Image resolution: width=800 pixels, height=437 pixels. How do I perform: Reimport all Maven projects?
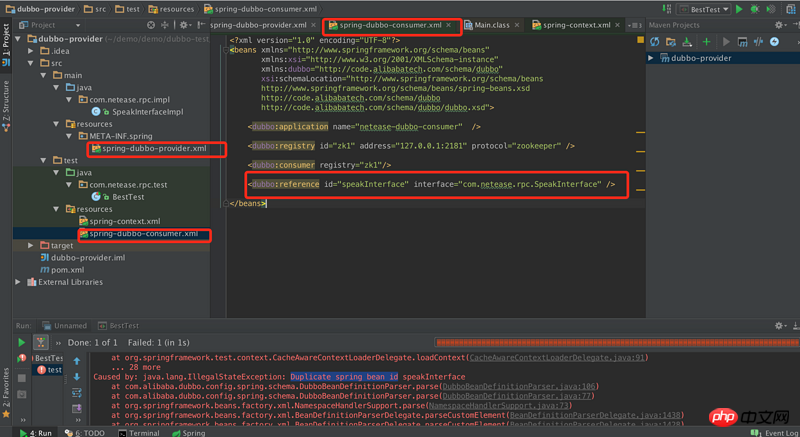coord(655,42)
